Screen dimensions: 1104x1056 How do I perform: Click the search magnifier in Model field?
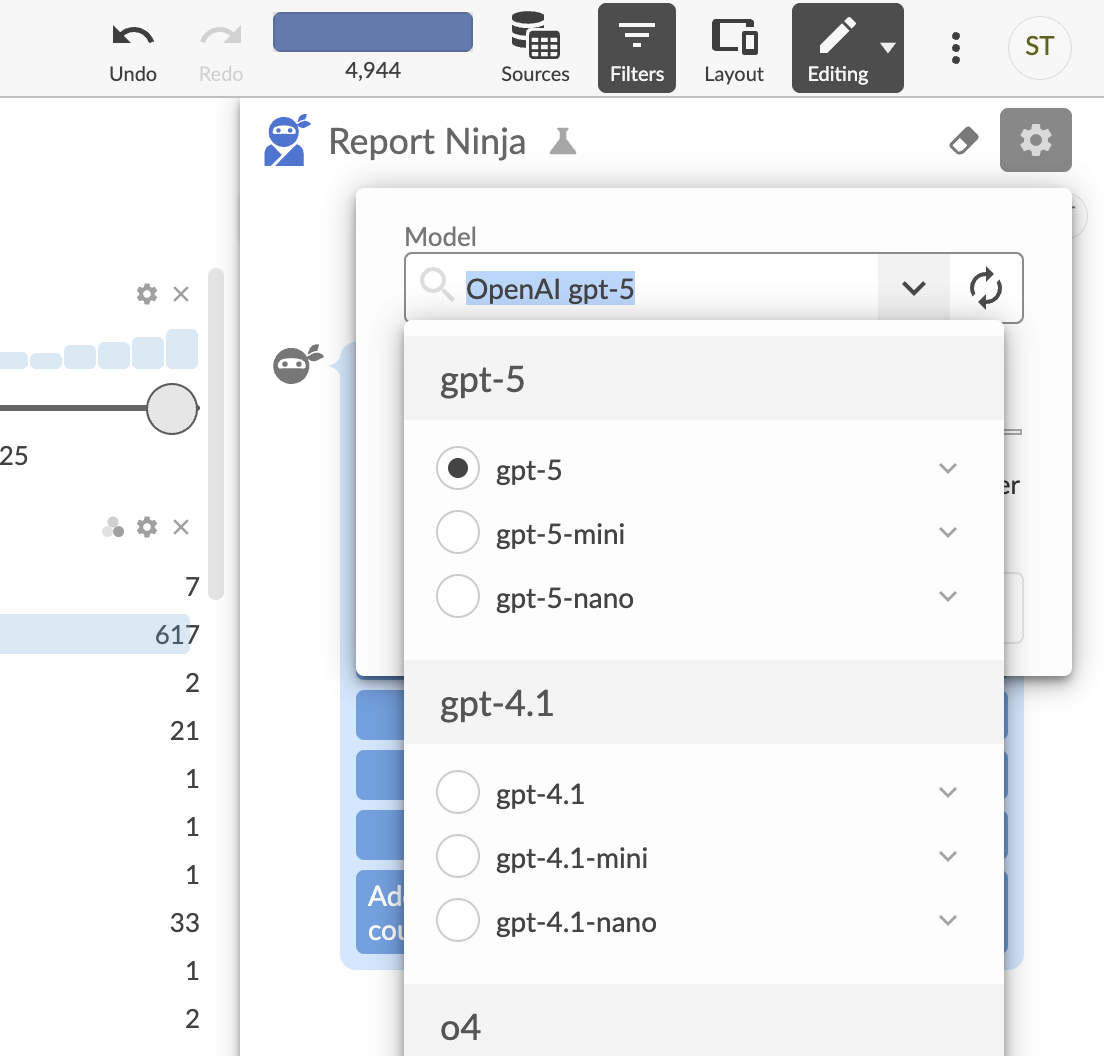click(x=437, y=285)
